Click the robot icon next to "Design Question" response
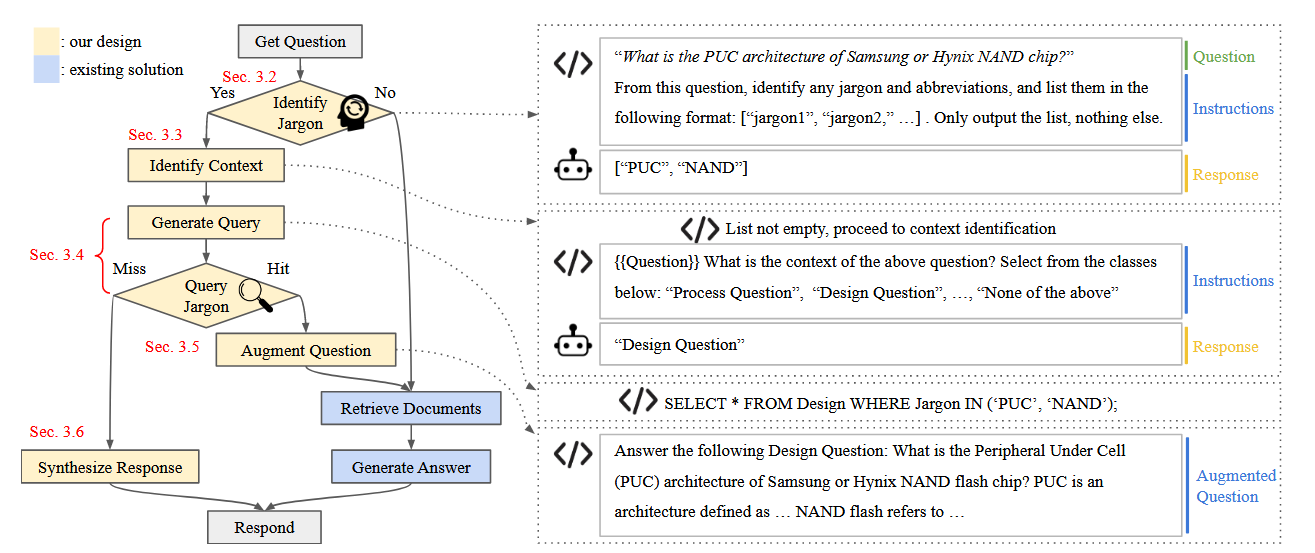The image size is (1315, 553). [x=572, y=343]
